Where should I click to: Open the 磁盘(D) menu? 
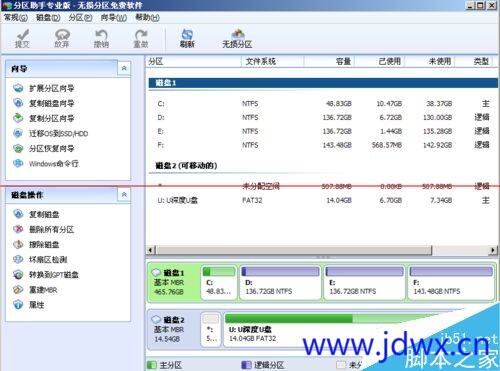(x=48, y=17)
